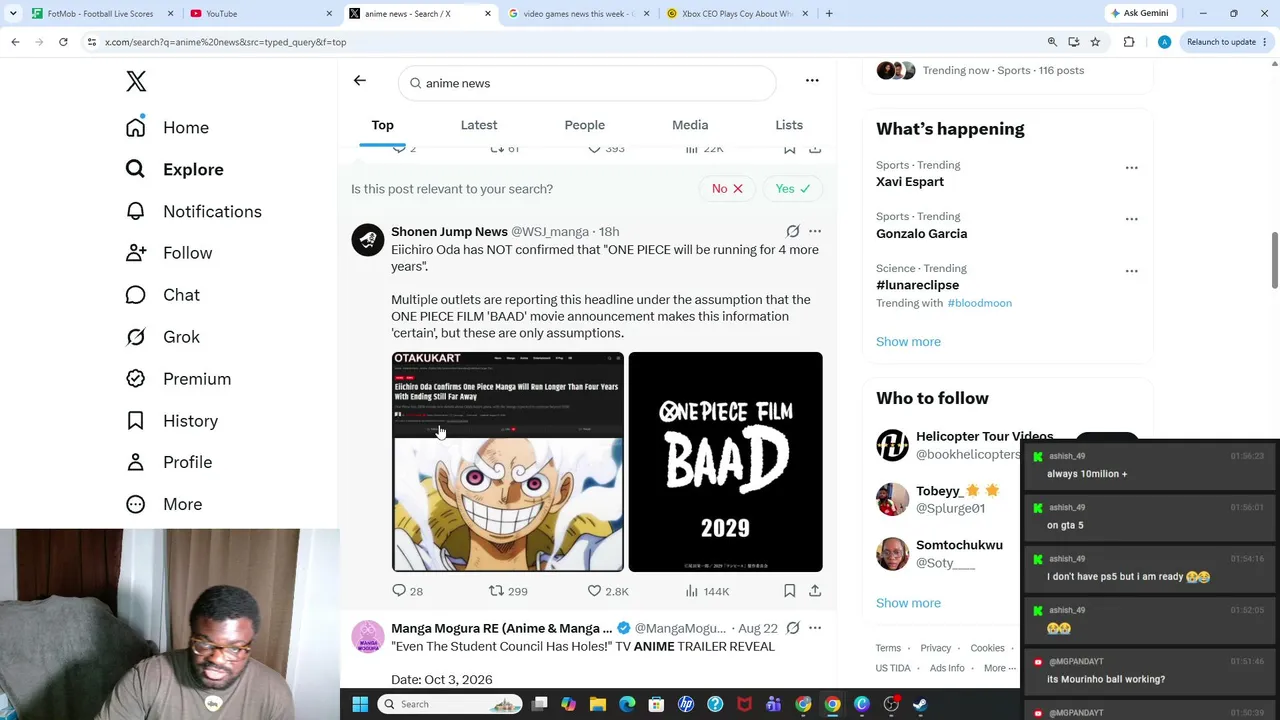Viewport: 1280px width, 720px height.
Task: Open the sidebar More menu
Action: 165,504
